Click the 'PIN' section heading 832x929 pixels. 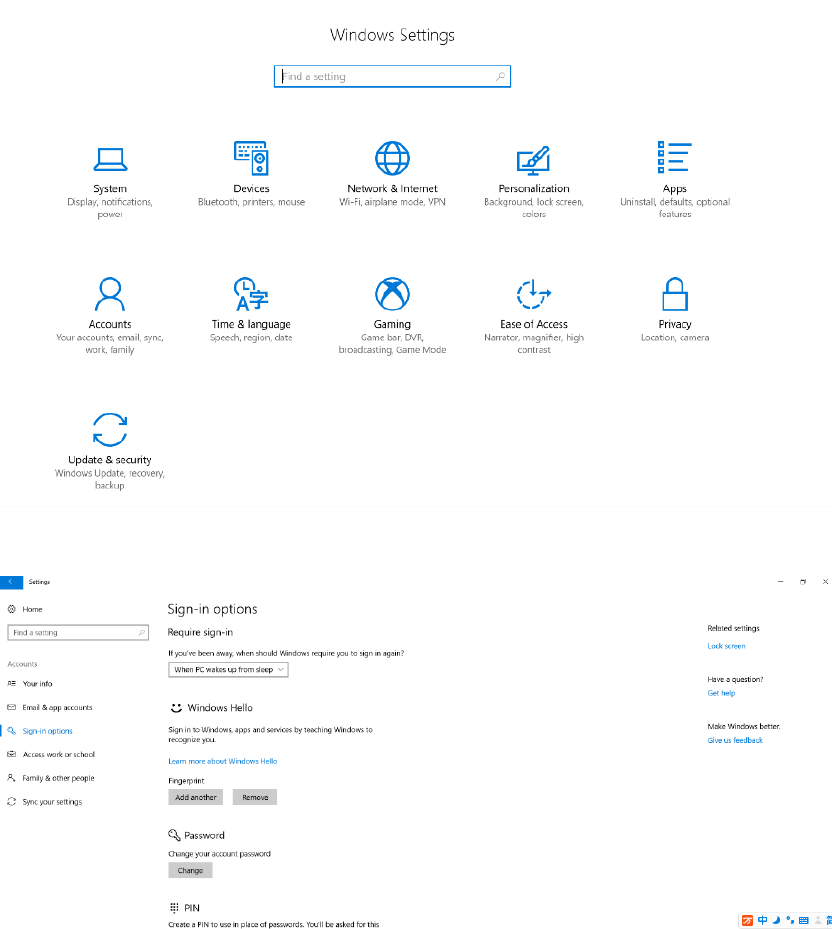tap(192, 908)
